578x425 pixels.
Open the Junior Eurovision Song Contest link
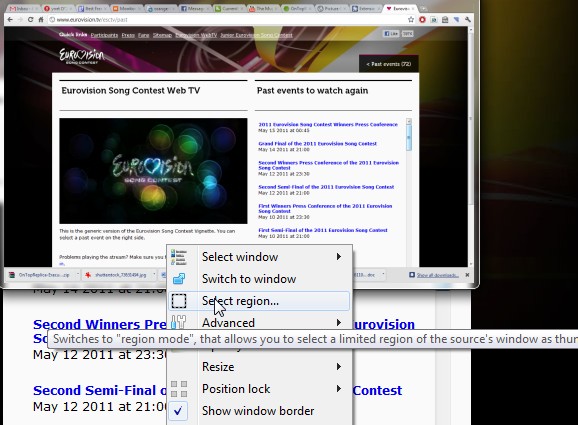coord(256,35)
